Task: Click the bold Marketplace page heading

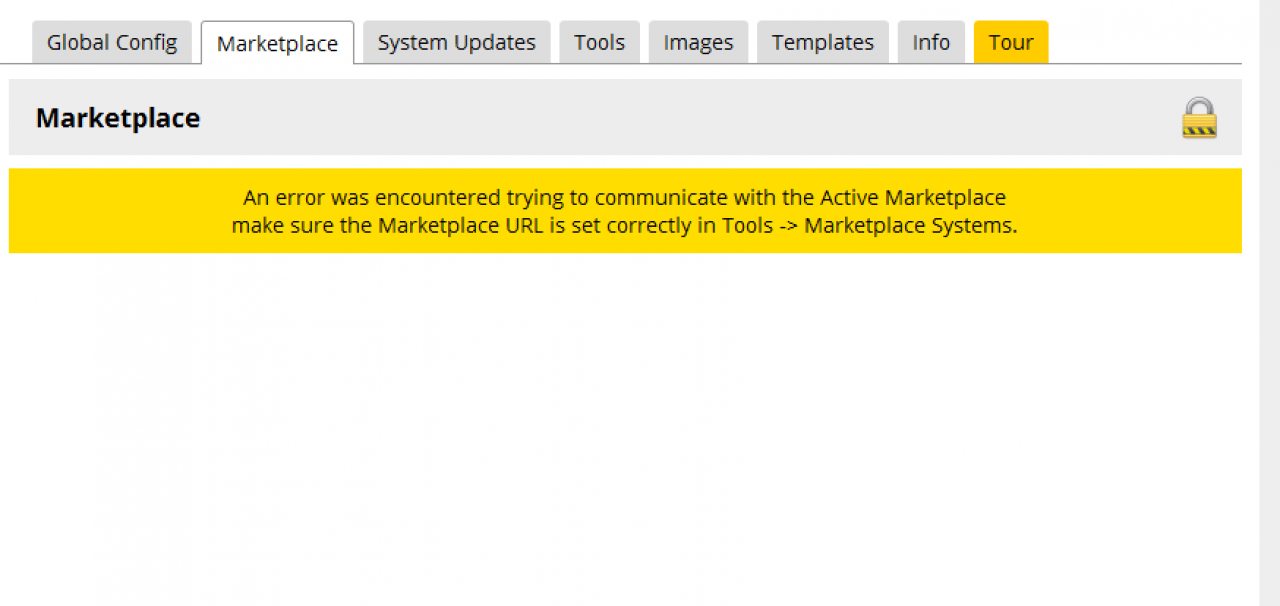Action: [x=118, y=118]
